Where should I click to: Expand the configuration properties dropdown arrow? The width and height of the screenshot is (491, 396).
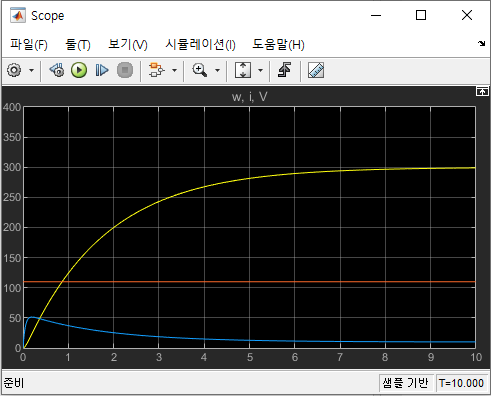point(31,70)
